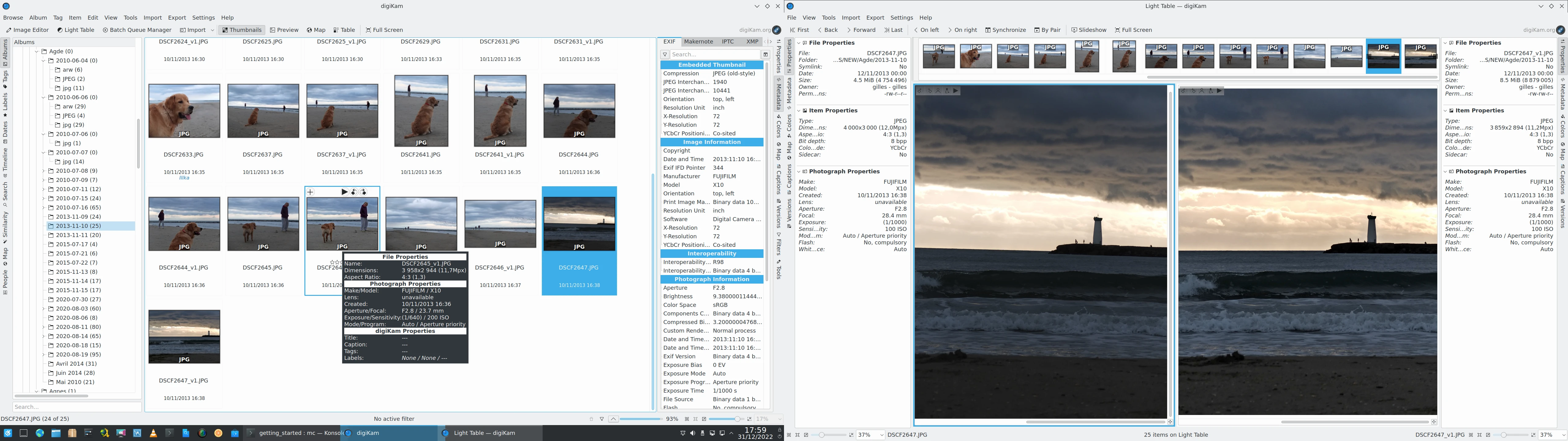This screenshot has height=441, width=1568.
Task: Collapse the Agde album tree
Action: click(36, 52)
